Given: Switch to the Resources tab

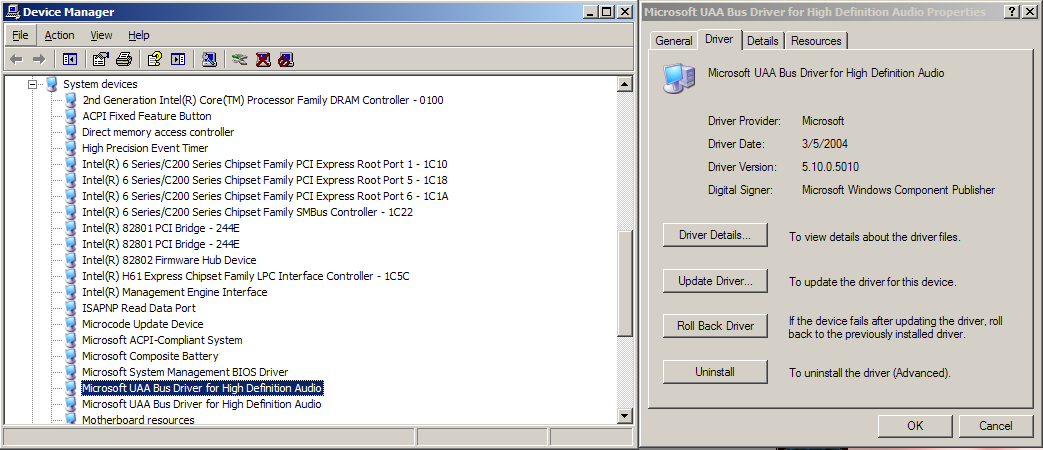Looking at the screenshot, I should (x=816, y=41).
